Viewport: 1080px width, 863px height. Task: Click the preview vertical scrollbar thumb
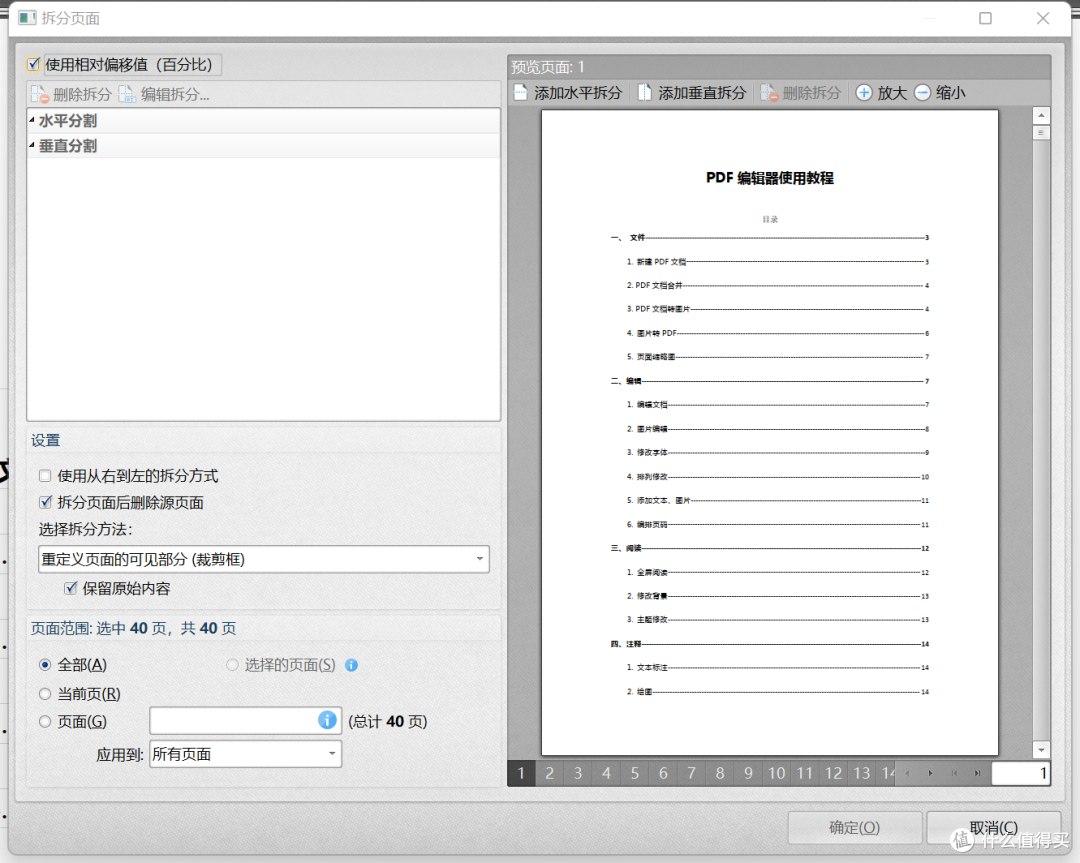click(x=1041, y=133)
